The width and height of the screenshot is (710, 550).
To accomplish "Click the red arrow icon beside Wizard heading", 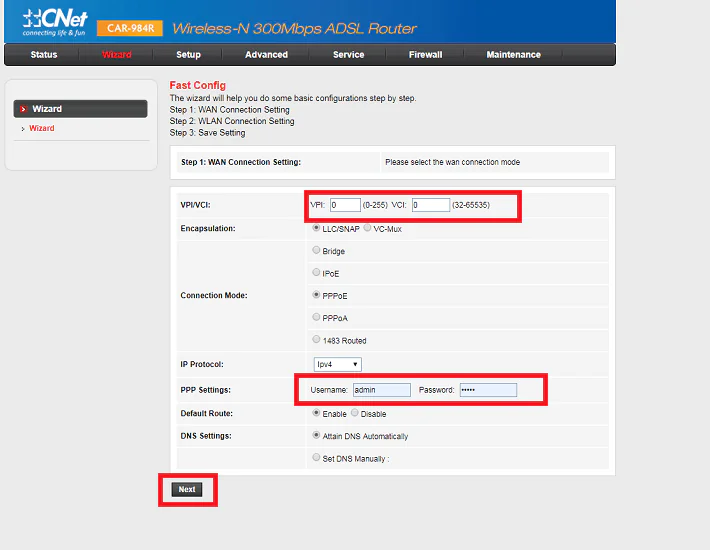I will (x=24, y=109).
